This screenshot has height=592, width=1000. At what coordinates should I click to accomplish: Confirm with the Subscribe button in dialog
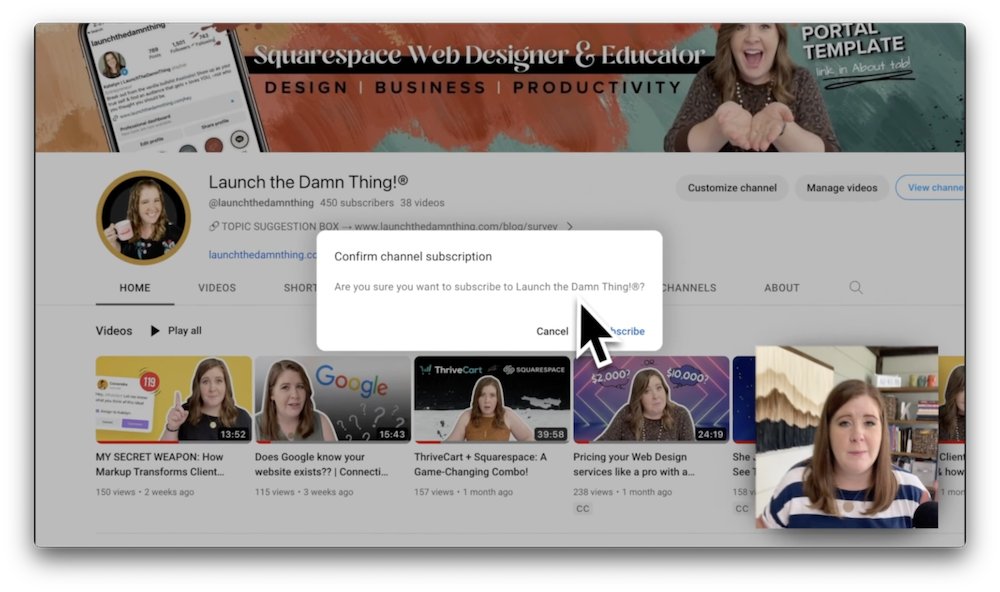tap(623, 331)
